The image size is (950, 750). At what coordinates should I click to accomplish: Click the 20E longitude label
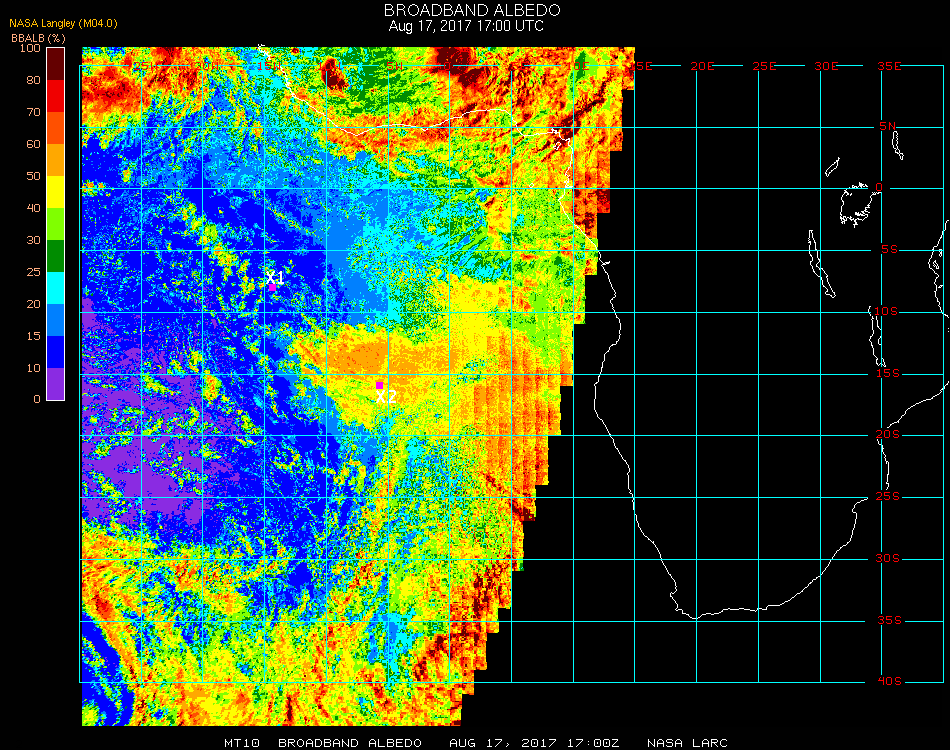pyautogui.click(x=702, y=66)
